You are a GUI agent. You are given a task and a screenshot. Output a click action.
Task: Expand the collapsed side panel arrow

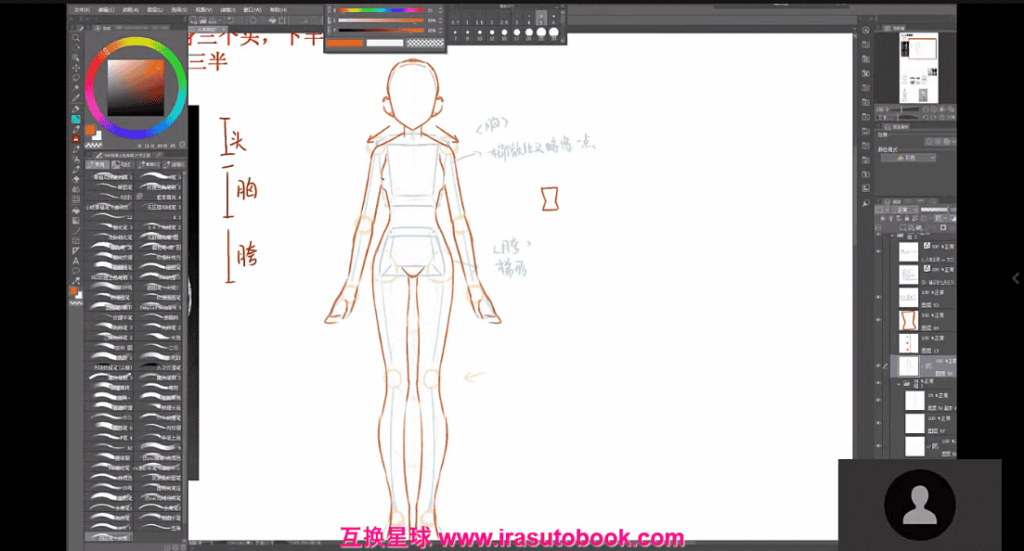click(x=1009, y=272)
